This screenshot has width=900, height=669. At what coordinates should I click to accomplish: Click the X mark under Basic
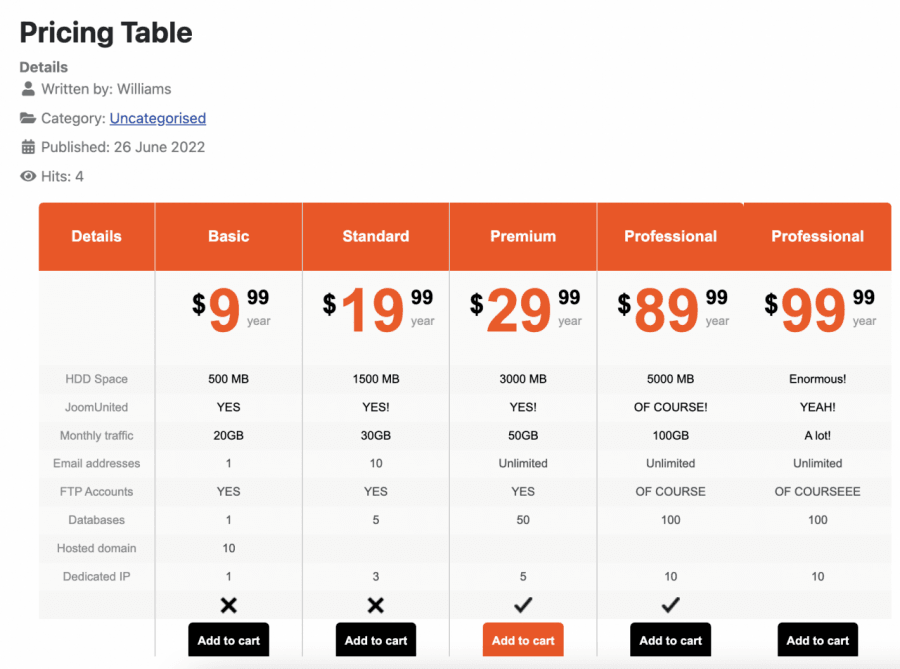pos(229,605)
